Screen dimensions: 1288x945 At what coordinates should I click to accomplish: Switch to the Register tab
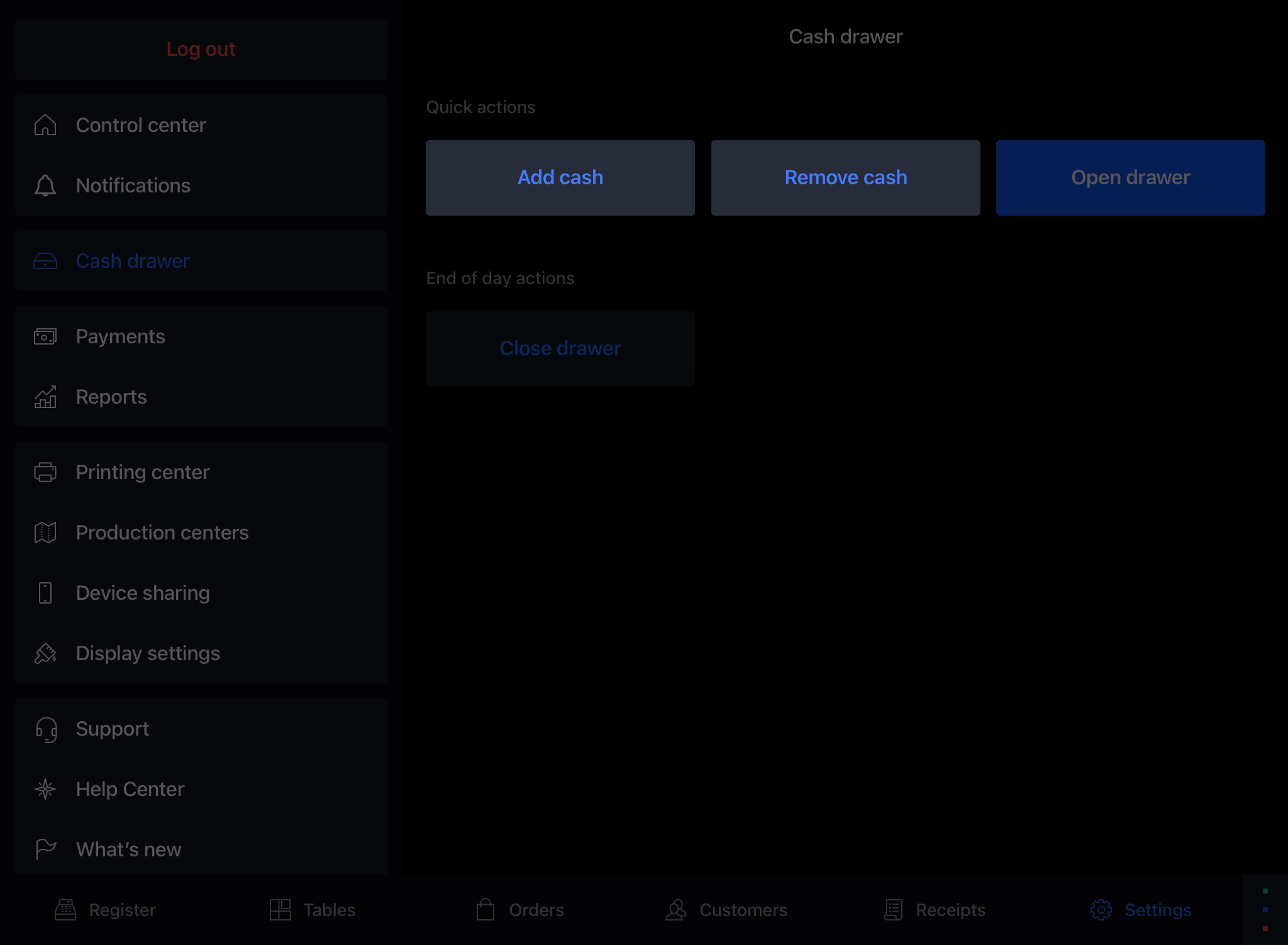(106, 910)
